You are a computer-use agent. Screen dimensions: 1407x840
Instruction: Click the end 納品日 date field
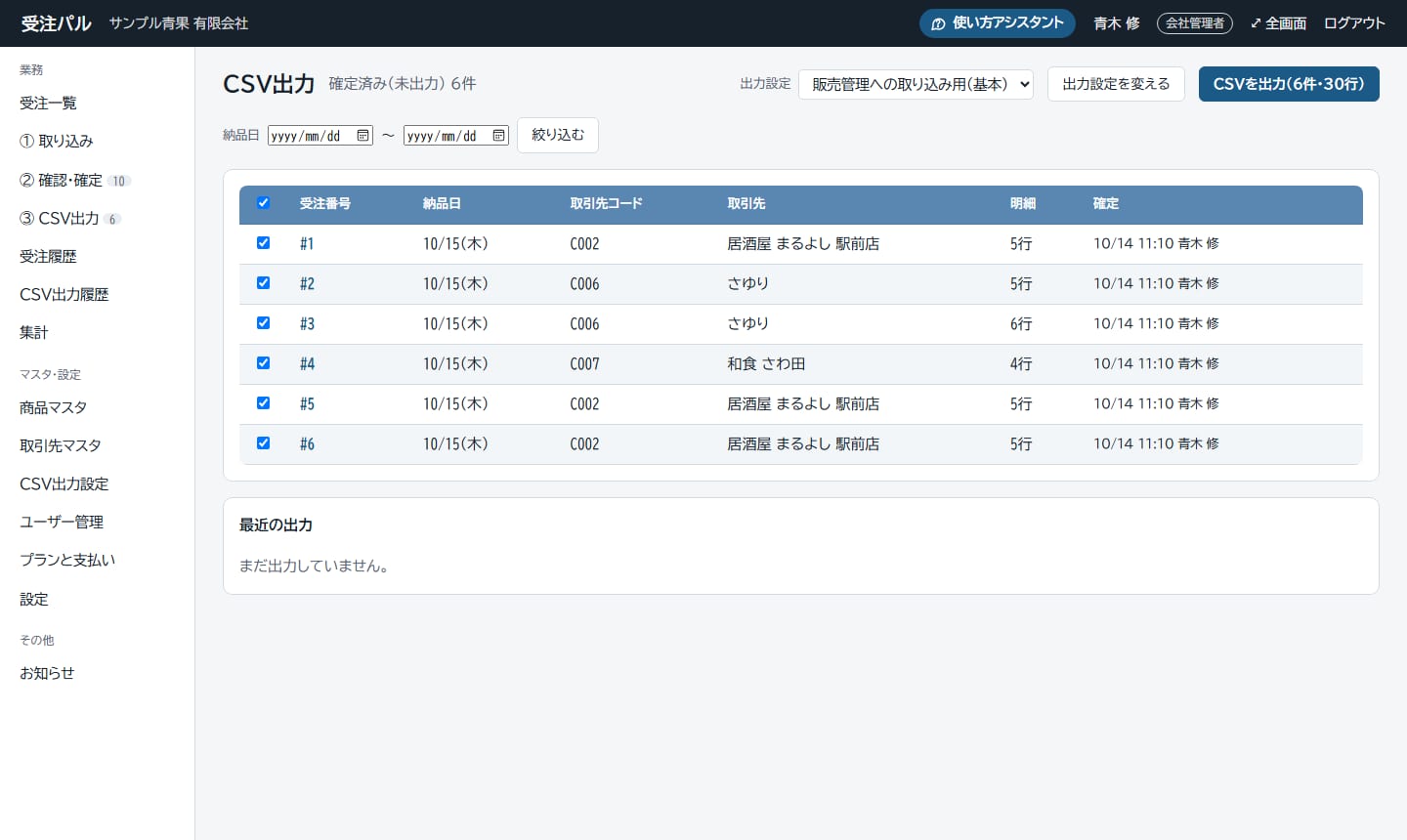coord(456,136)
